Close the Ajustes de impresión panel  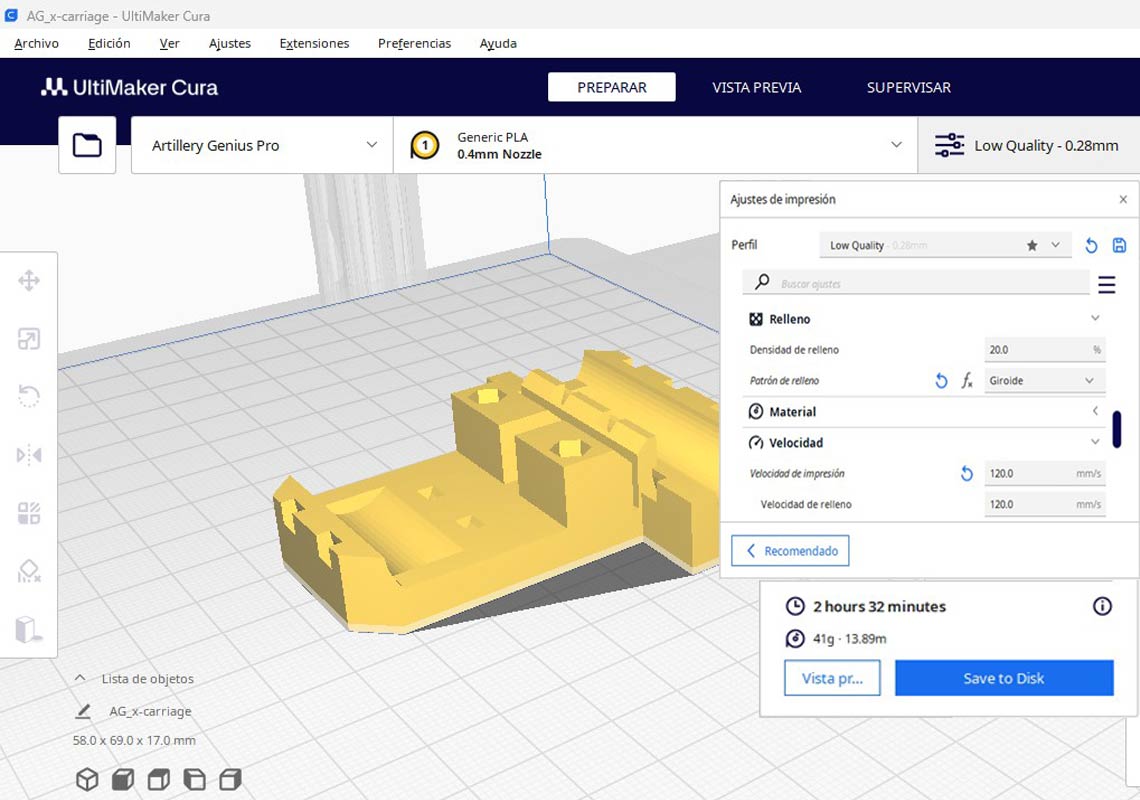[1123, 199]
